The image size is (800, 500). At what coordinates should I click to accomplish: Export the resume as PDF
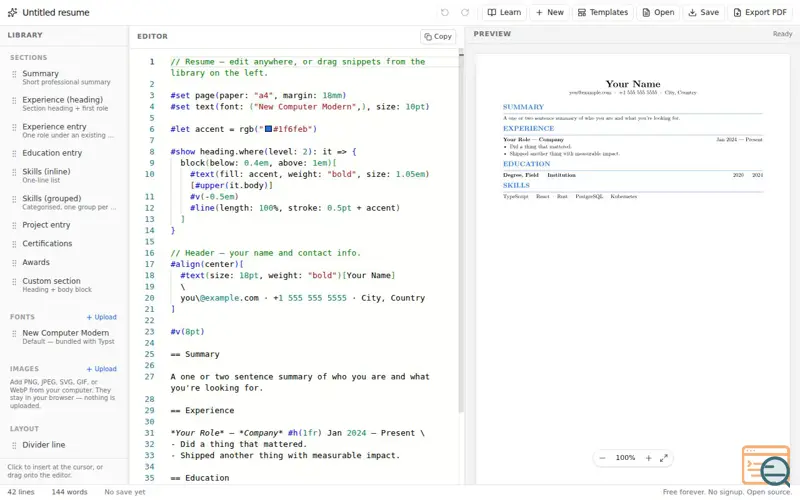coord(760,12)
